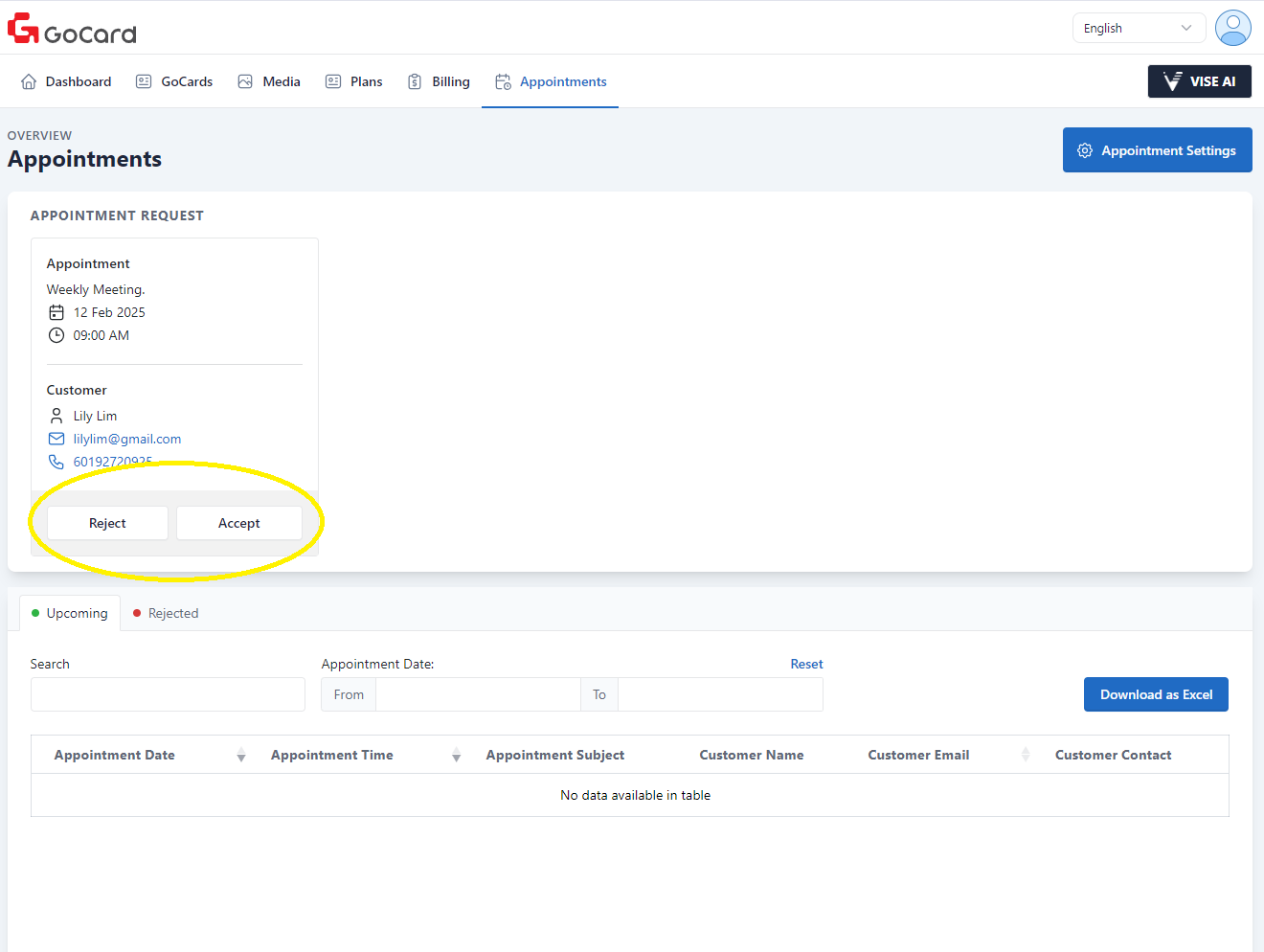Open the Plans menu item
The height and width of the screenshot is (952, 1264).
point(354,81)
